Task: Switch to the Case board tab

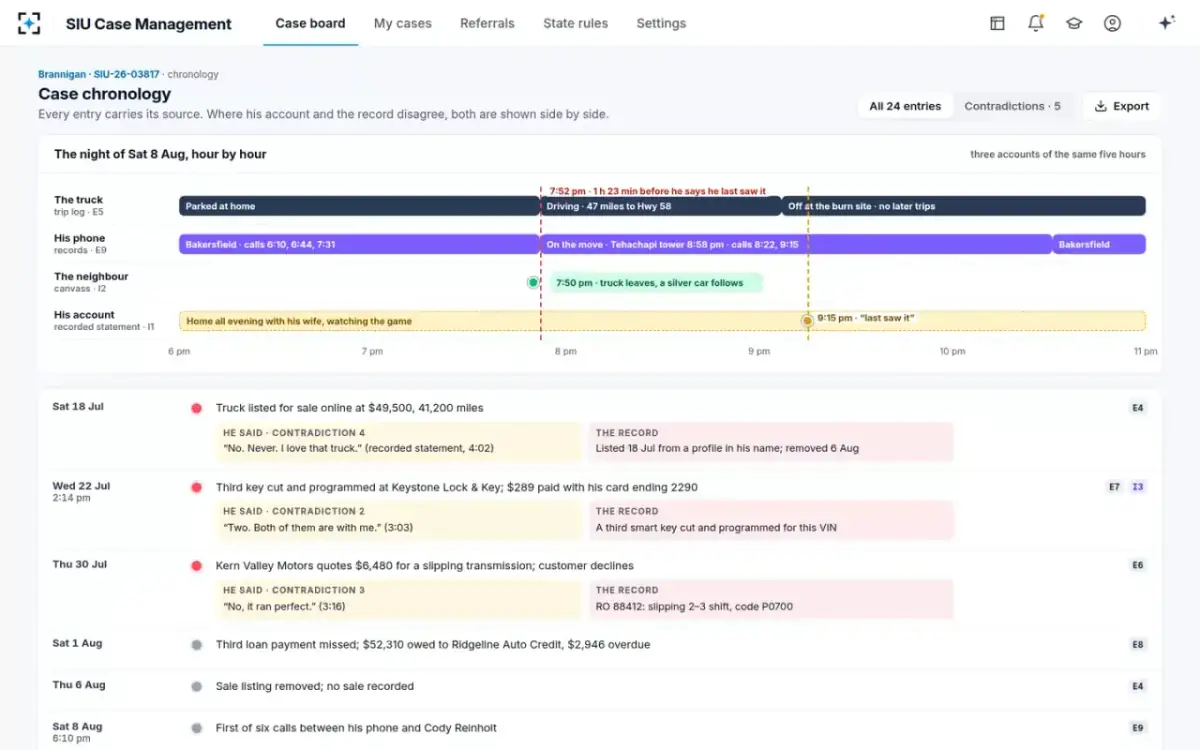Action: [310, 23]
